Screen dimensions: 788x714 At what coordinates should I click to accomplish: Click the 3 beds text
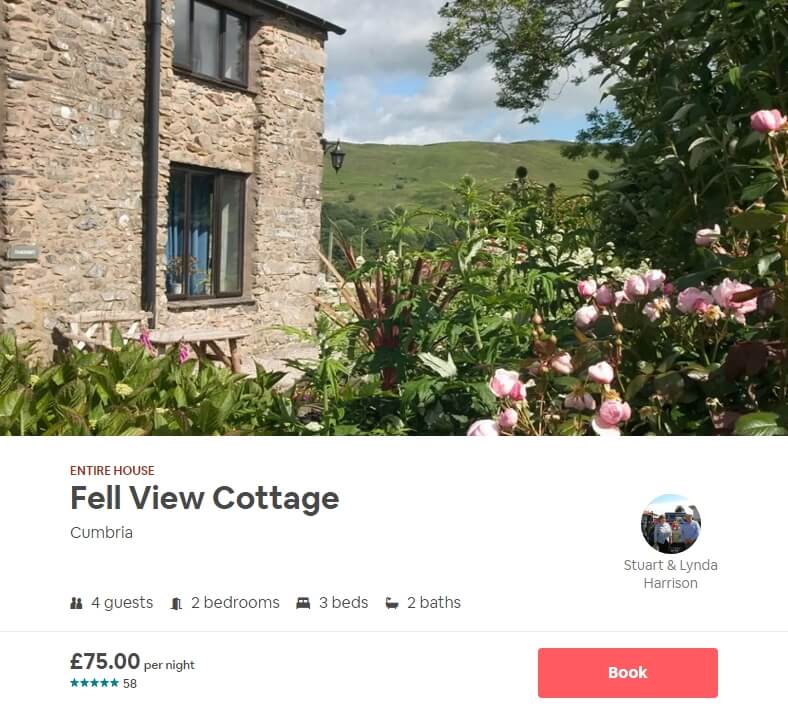click(x=344, y=602)
